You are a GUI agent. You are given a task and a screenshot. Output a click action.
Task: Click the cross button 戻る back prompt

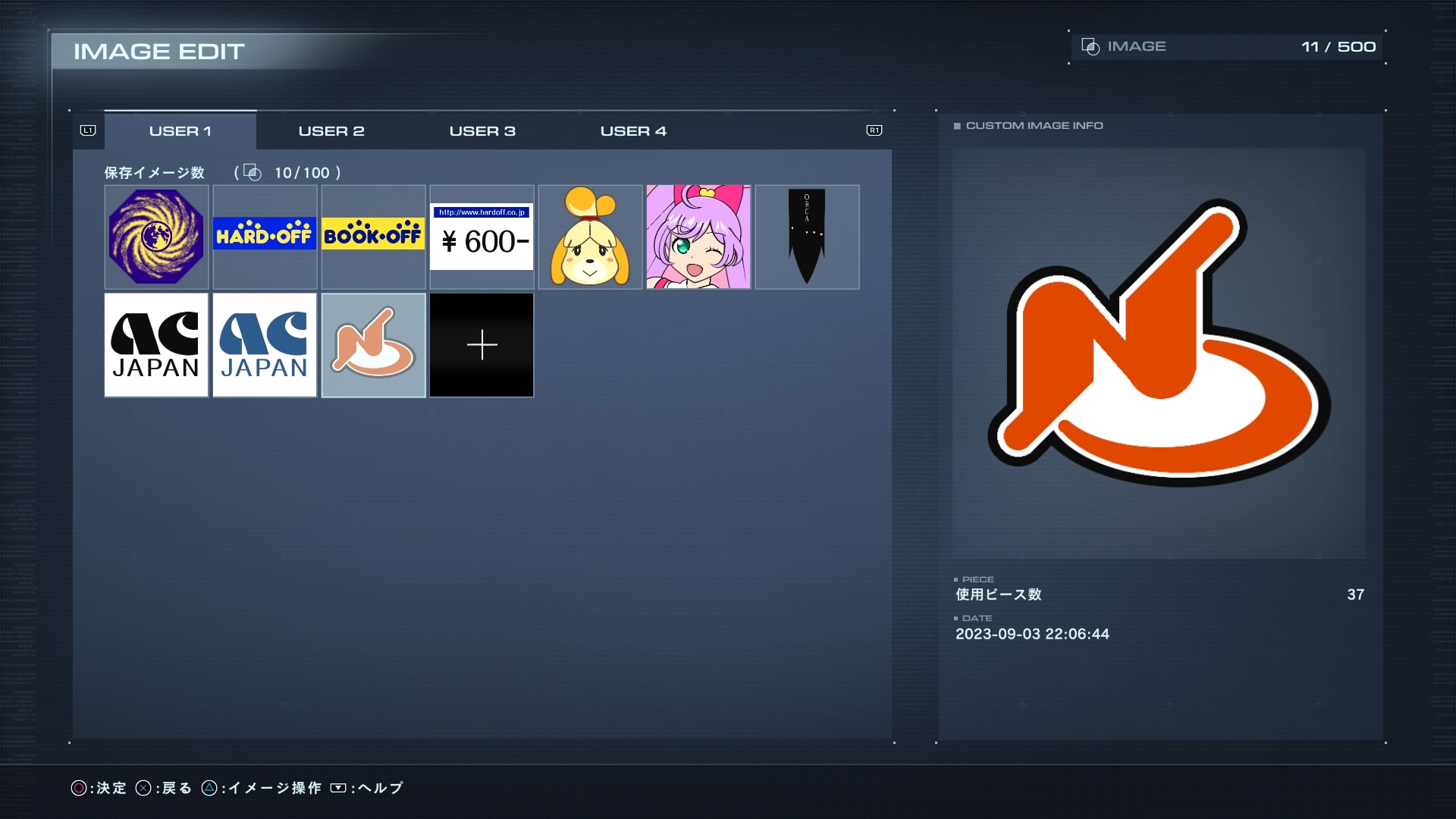point(164,788)
